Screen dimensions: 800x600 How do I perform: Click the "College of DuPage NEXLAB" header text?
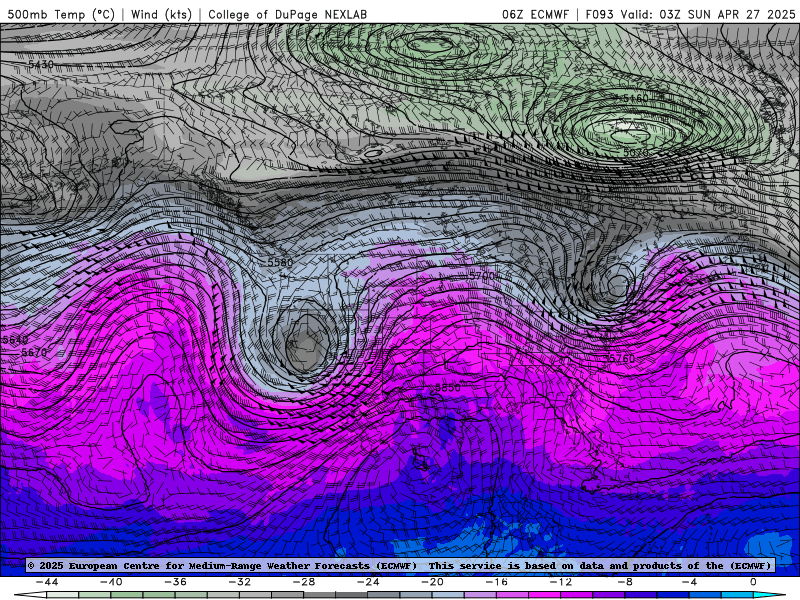(287, 14)
